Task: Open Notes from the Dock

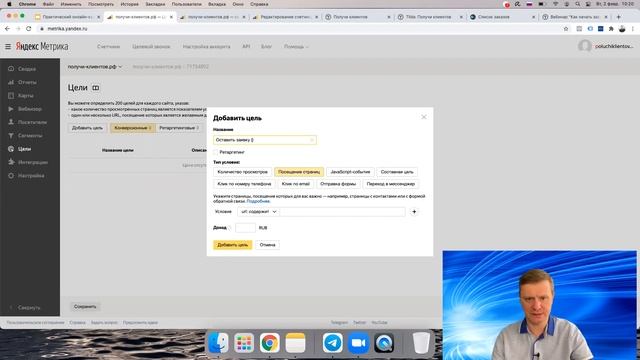Action: pos(296,342)
